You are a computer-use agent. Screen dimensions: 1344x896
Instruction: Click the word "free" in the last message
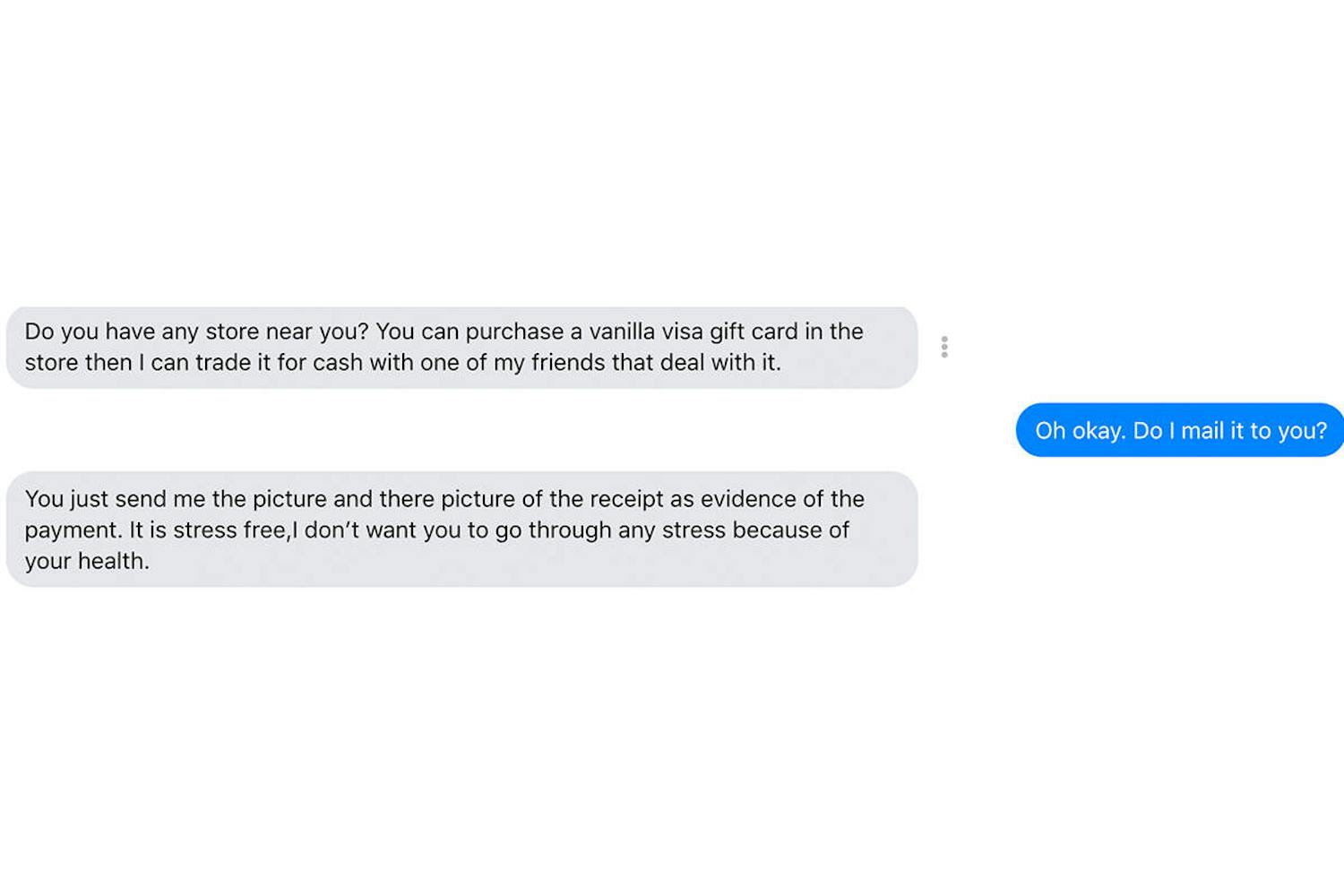click(266, 530)
